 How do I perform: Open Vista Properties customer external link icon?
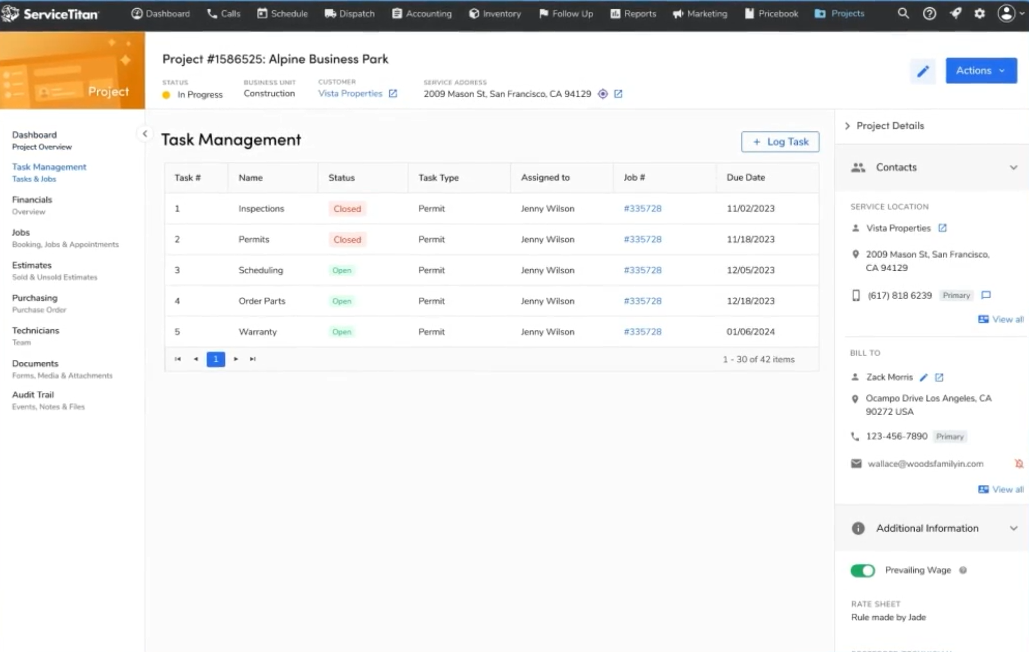coord(392,93)
